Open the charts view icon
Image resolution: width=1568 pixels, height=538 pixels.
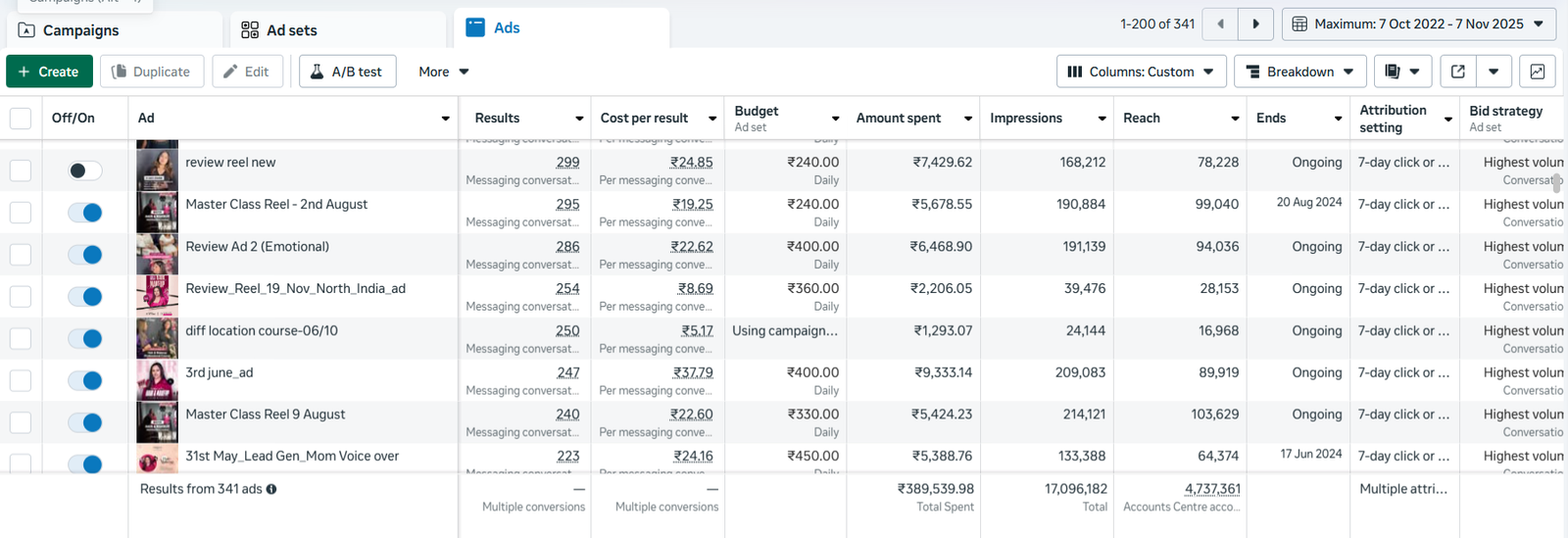(x=1537, y=72)
